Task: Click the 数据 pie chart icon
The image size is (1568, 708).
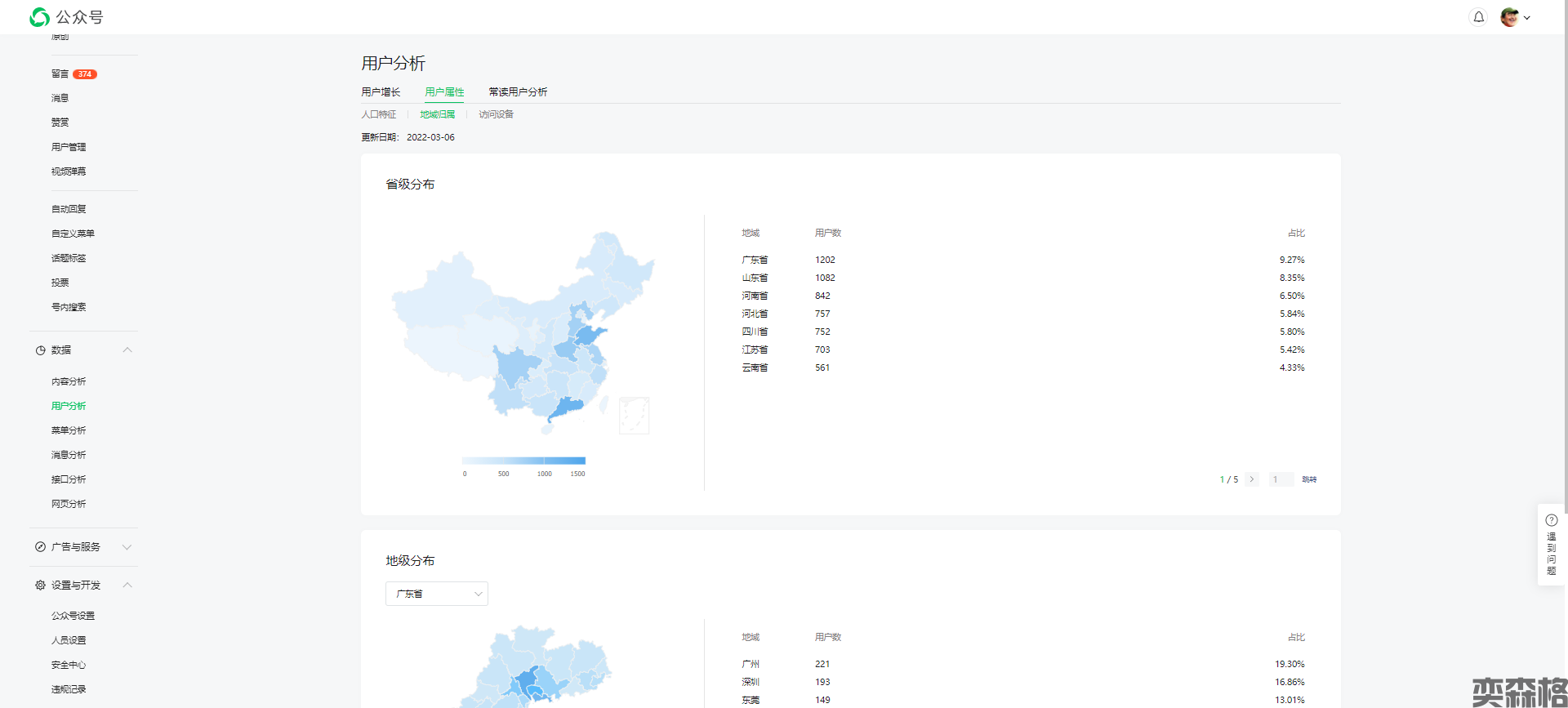Action: [40, 350]
